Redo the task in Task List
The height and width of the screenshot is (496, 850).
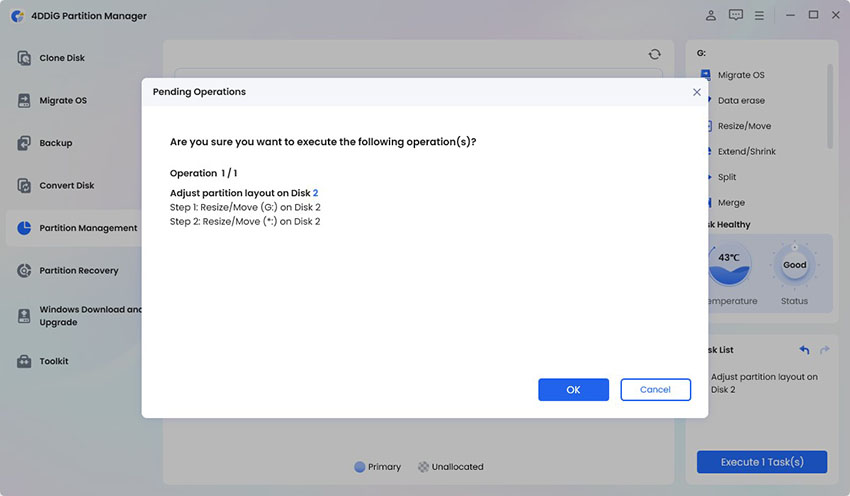[825, 350]
